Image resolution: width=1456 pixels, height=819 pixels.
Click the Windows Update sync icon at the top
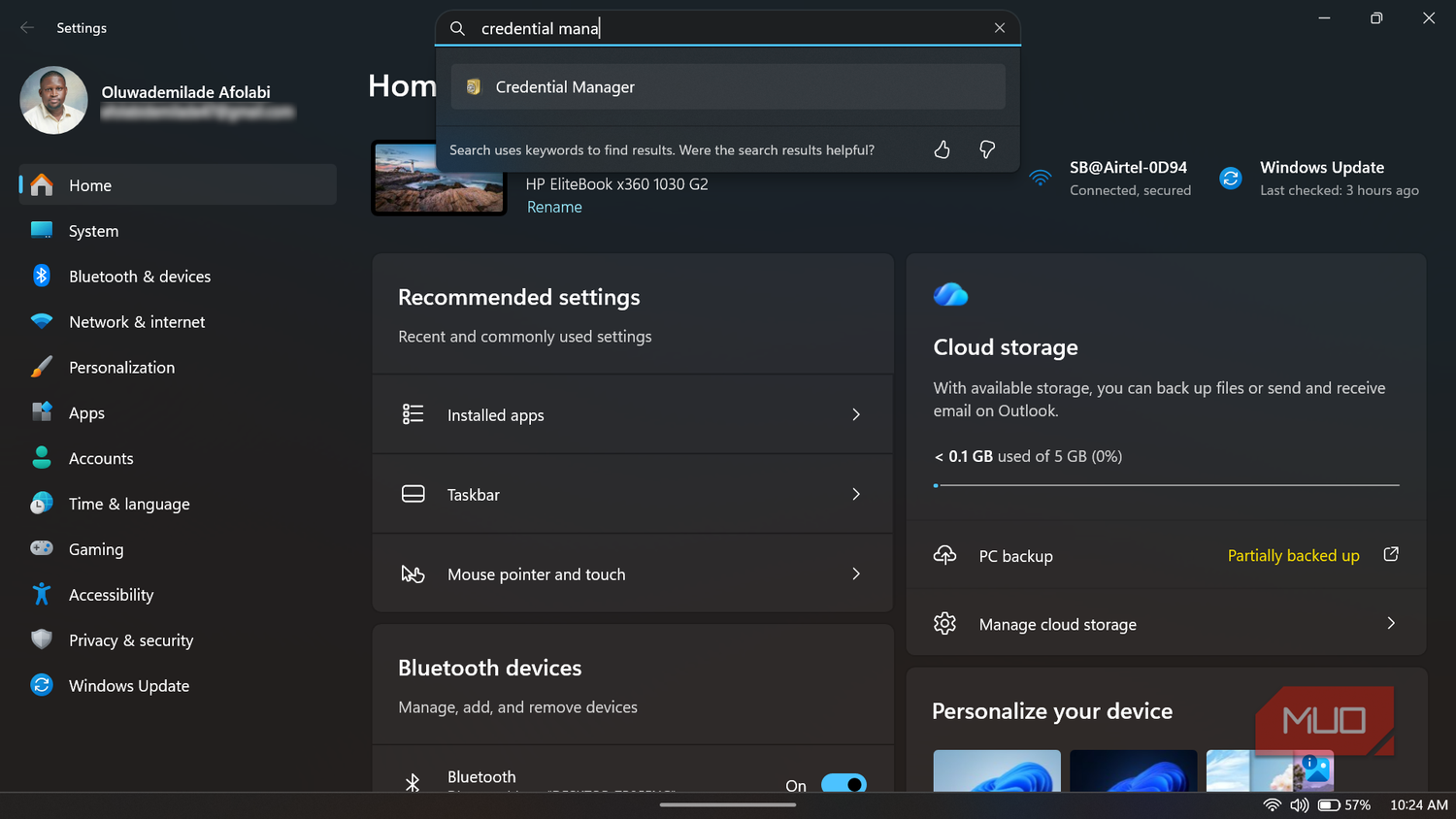pyautogui.click(x=1231, y=179)
